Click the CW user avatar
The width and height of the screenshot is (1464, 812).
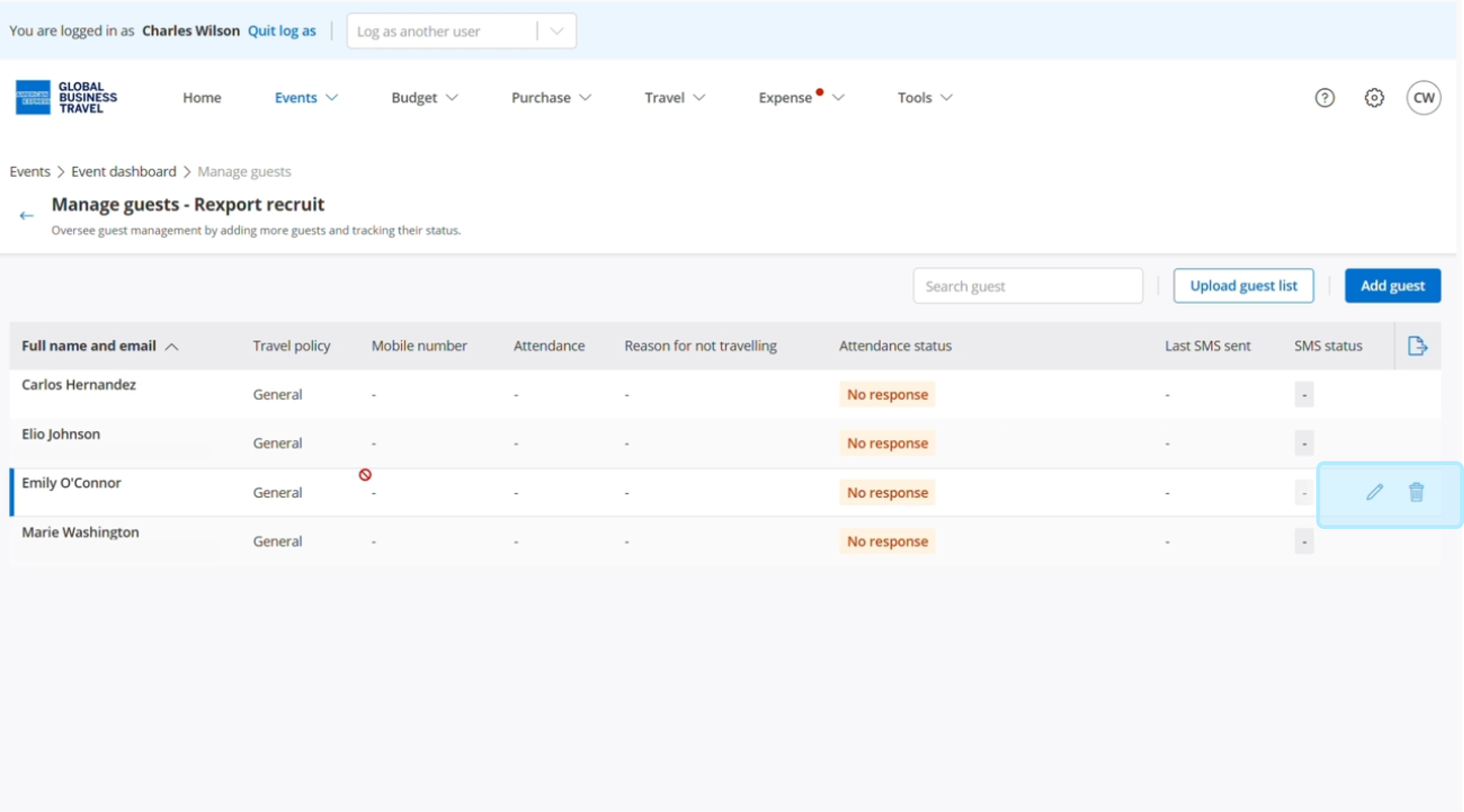[1423, 98]
